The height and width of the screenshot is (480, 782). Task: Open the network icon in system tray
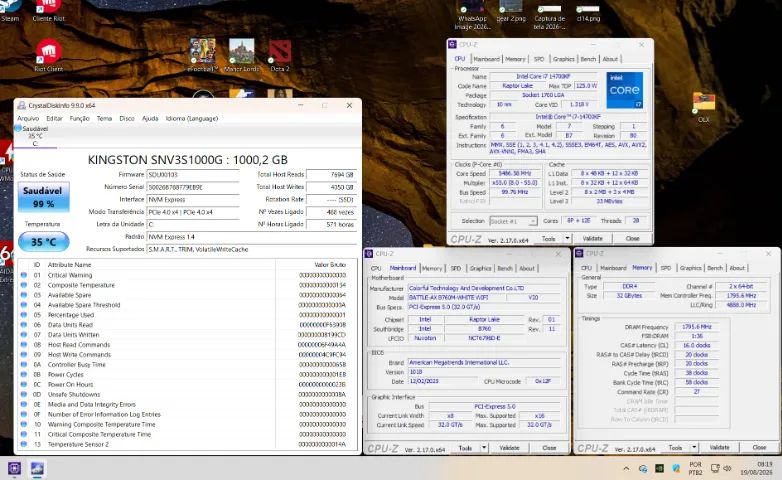[x=715, y=469]
